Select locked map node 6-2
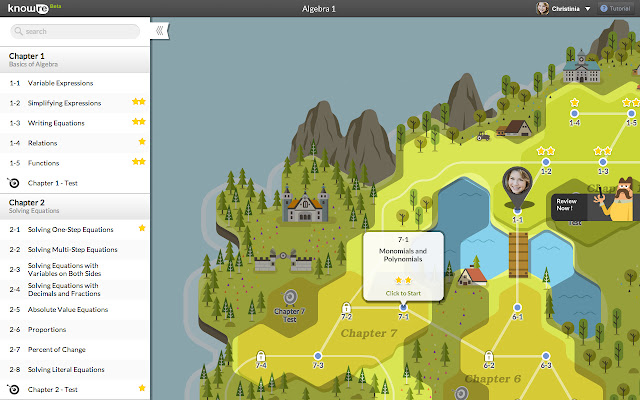The height and width of the screenshot is (400, 640). click(x=489, y=356)
